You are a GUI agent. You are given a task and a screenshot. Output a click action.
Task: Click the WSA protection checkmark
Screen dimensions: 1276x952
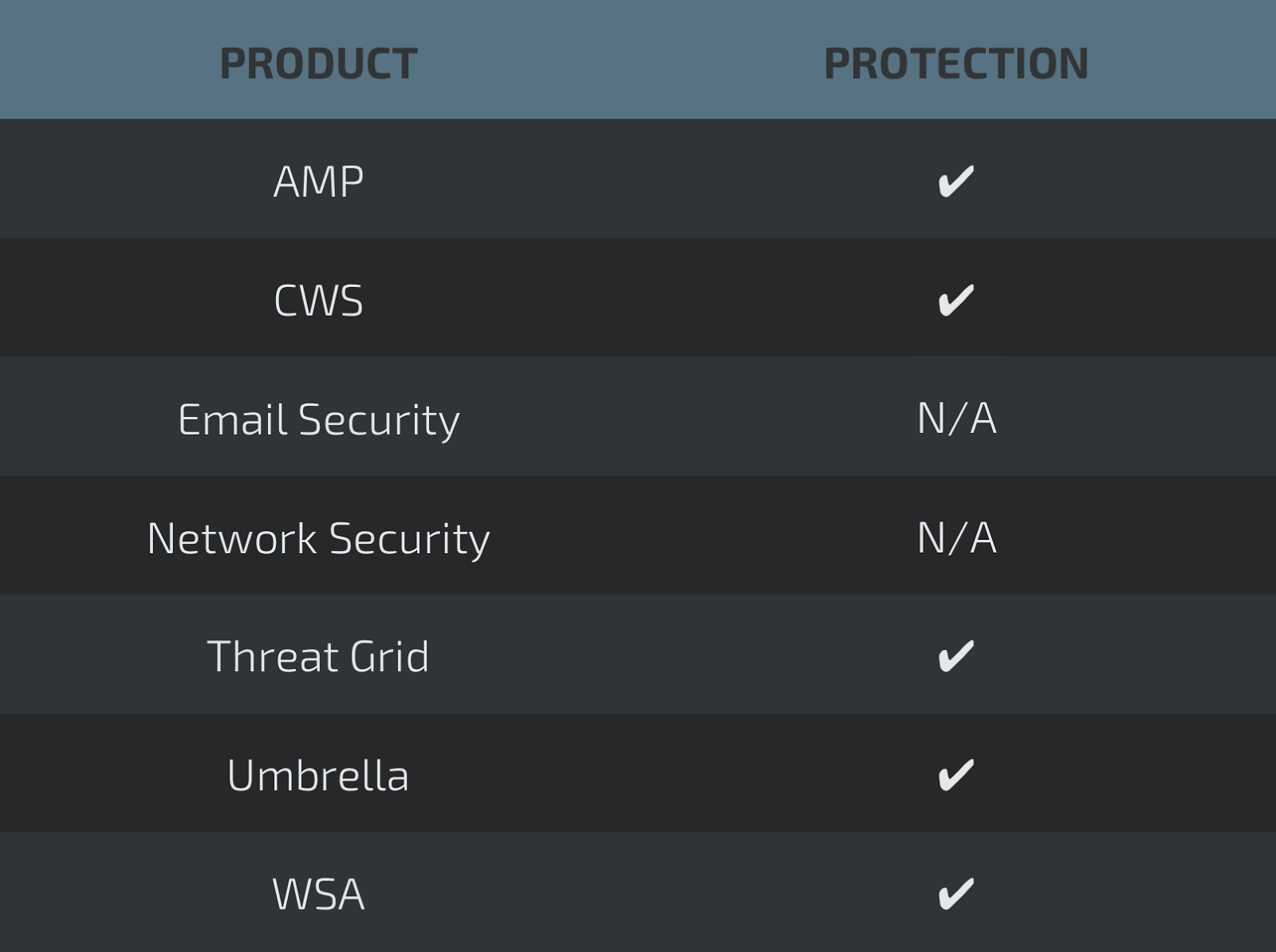(955, 894)
